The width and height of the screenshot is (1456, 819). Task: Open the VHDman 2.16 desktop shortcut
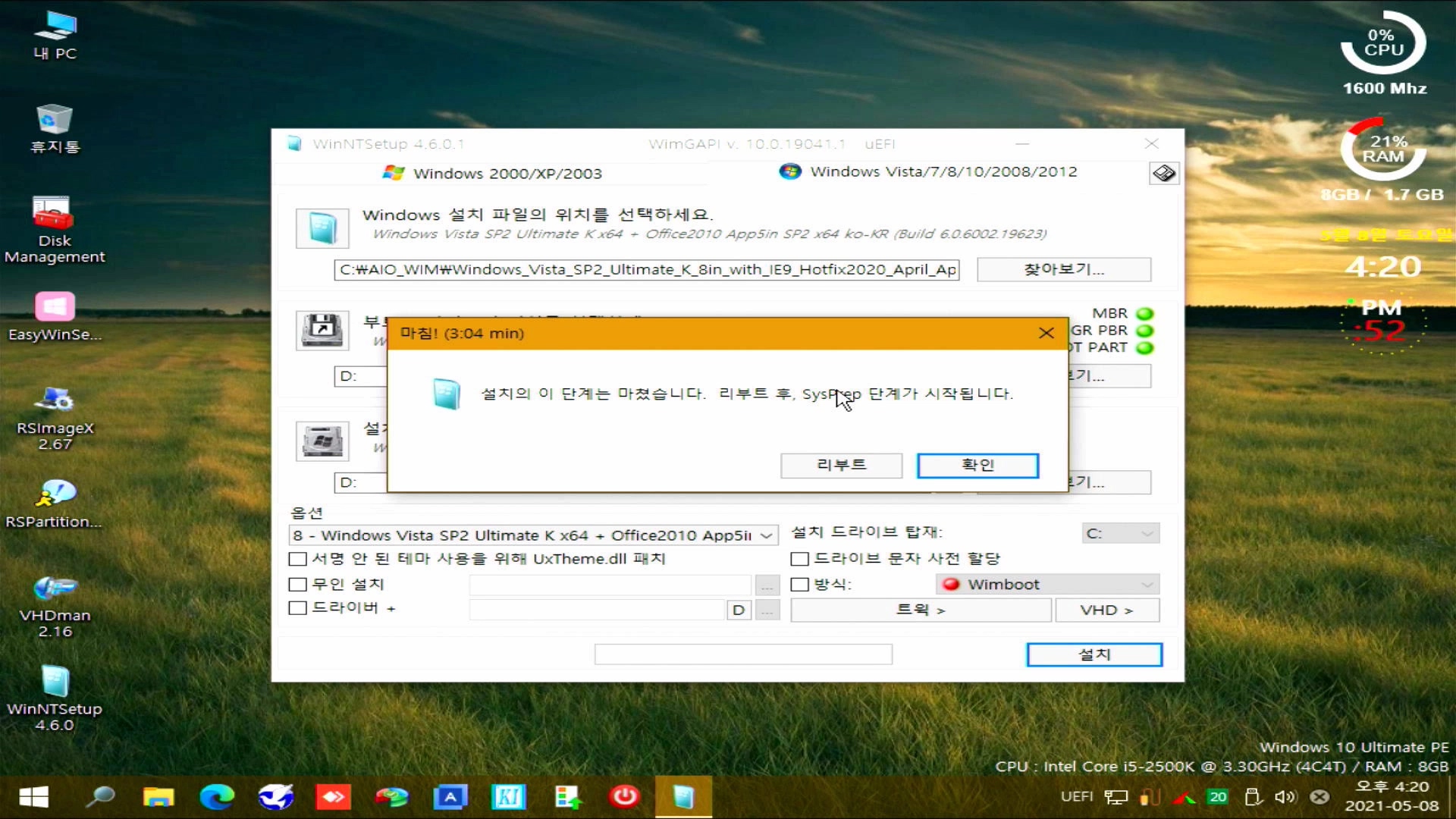[x=54, y=588]
